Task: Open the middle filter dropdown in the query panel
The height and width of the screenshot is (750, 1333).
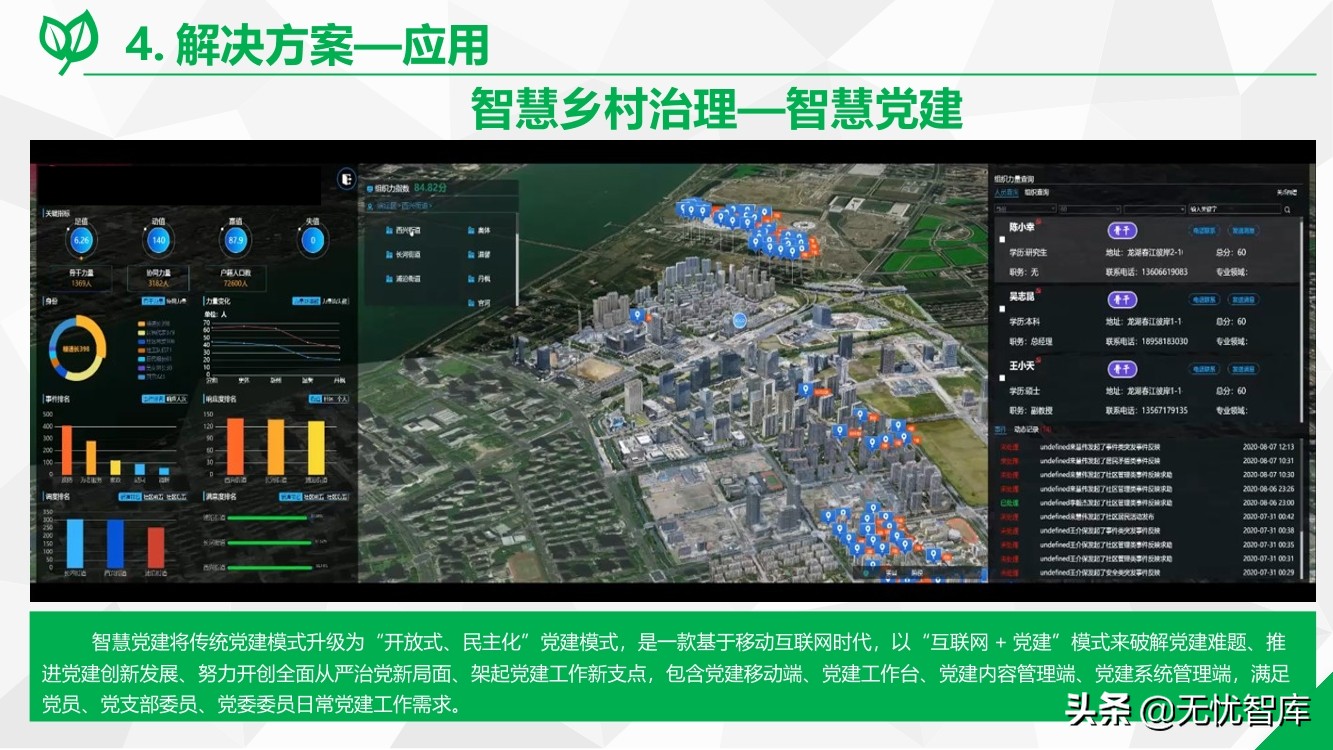Action: pyautogui.click(x=1090, y=209)
